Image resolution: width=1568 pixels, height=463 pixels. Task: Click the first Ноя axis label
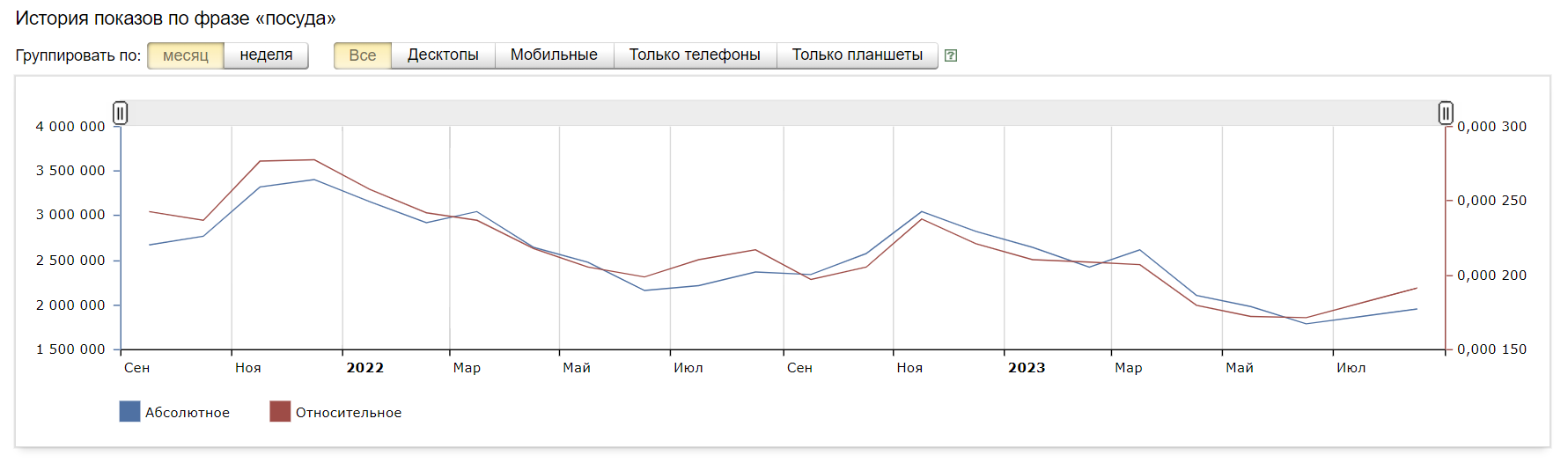[x=248, y=368]
